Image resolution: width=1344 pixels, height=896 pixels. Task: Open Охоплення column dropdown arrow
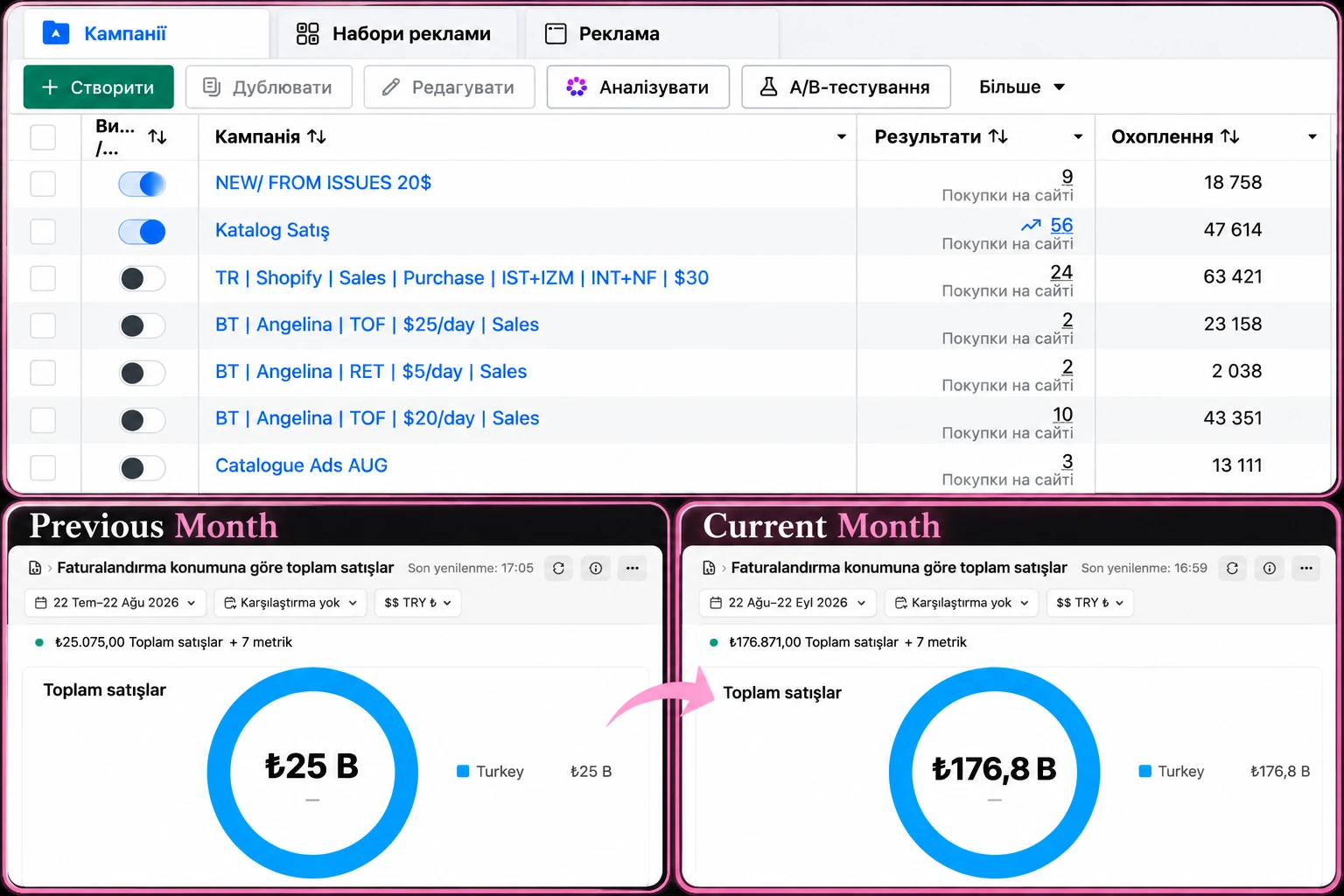1312,136
